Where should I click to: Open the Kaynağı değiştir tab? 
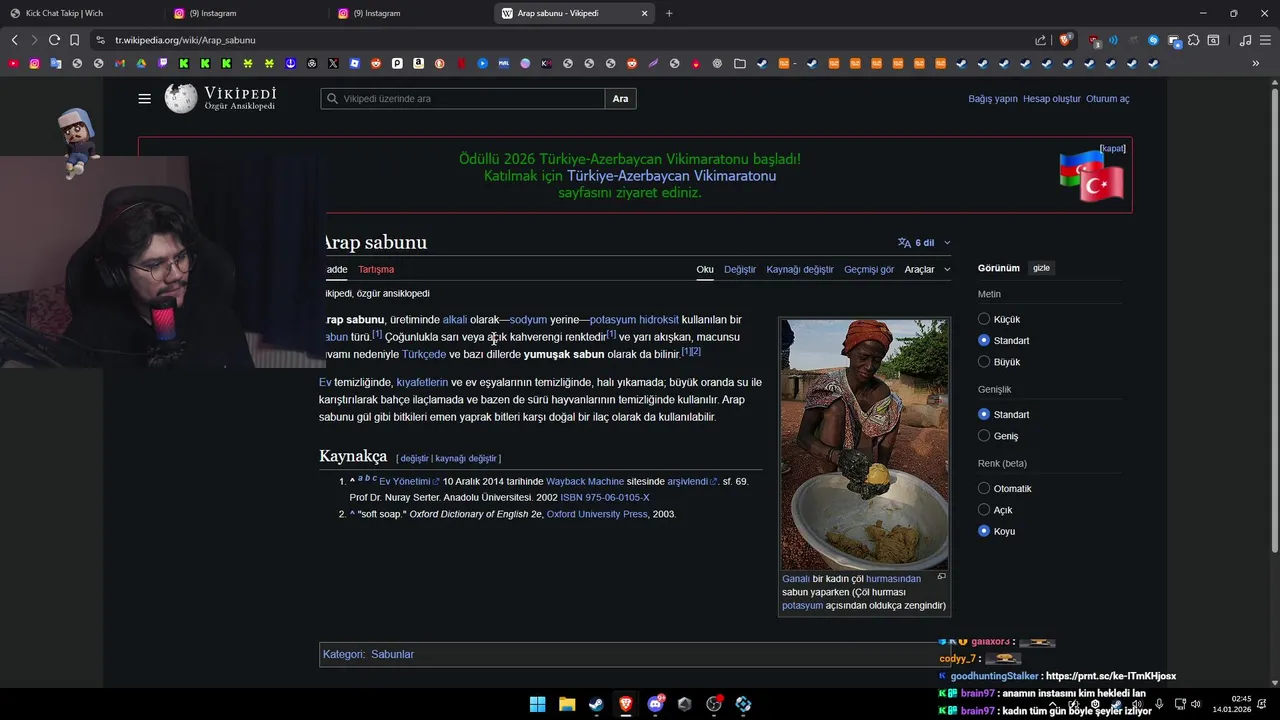pyautogui.click(x=800, y=269)
